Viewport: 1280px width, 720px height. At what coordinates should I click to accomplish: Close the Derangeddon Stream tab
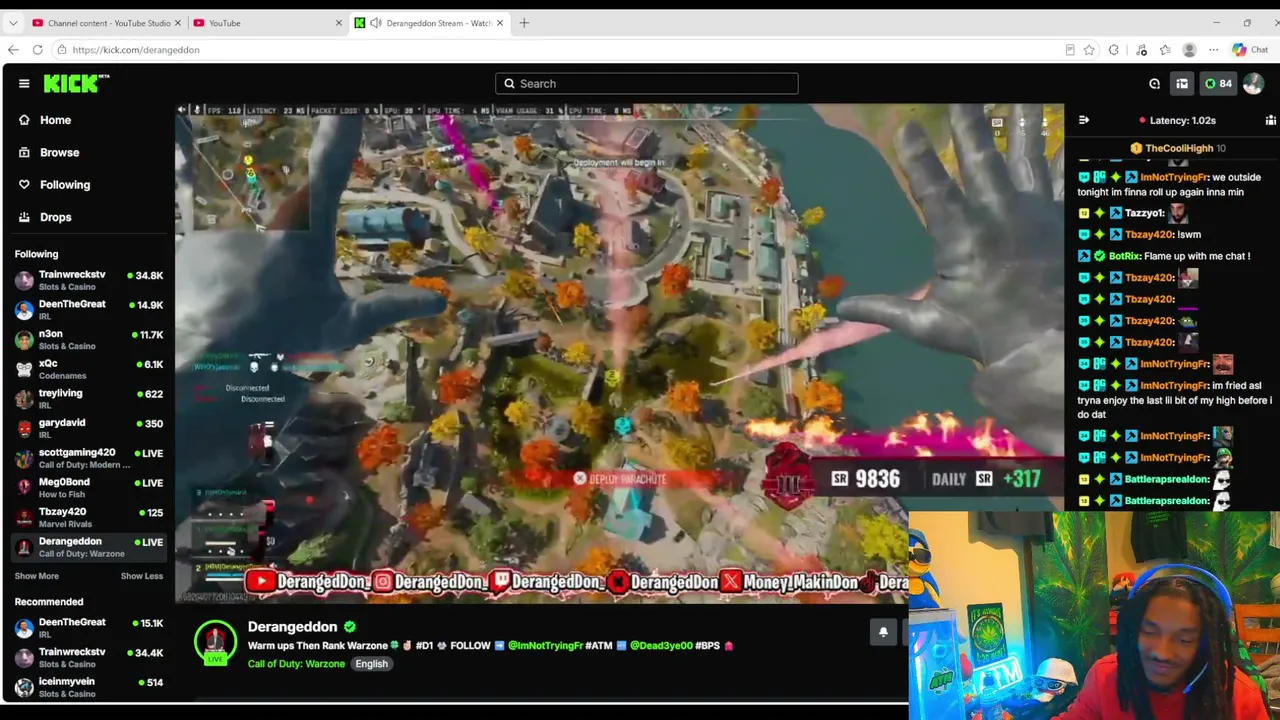[500, 23]
